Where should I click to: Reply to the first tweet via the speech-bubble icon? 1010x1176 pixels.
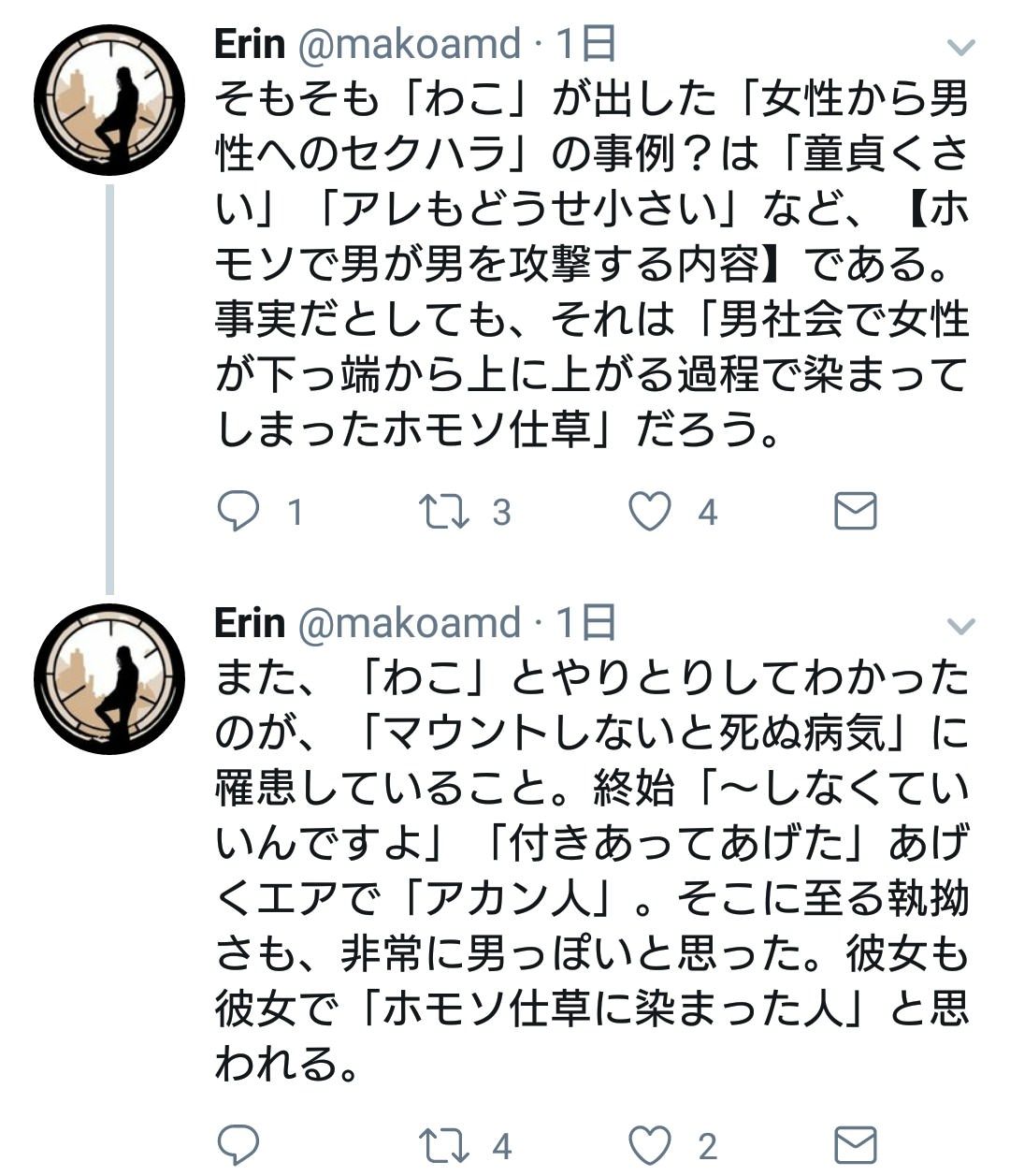(x=238, y=512)
